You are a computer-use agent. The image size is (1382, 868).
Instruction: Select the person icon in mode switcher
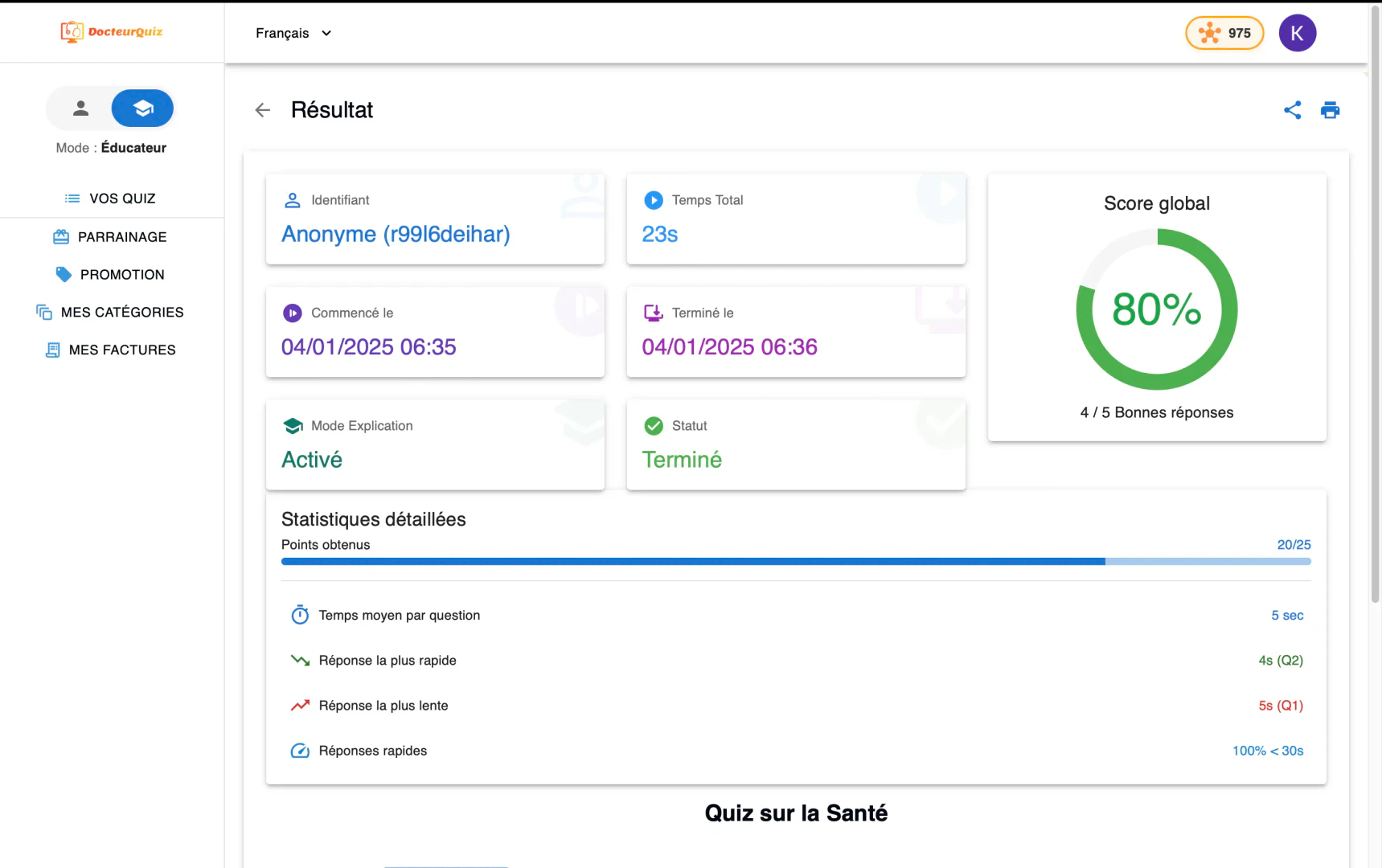(80, 108)
